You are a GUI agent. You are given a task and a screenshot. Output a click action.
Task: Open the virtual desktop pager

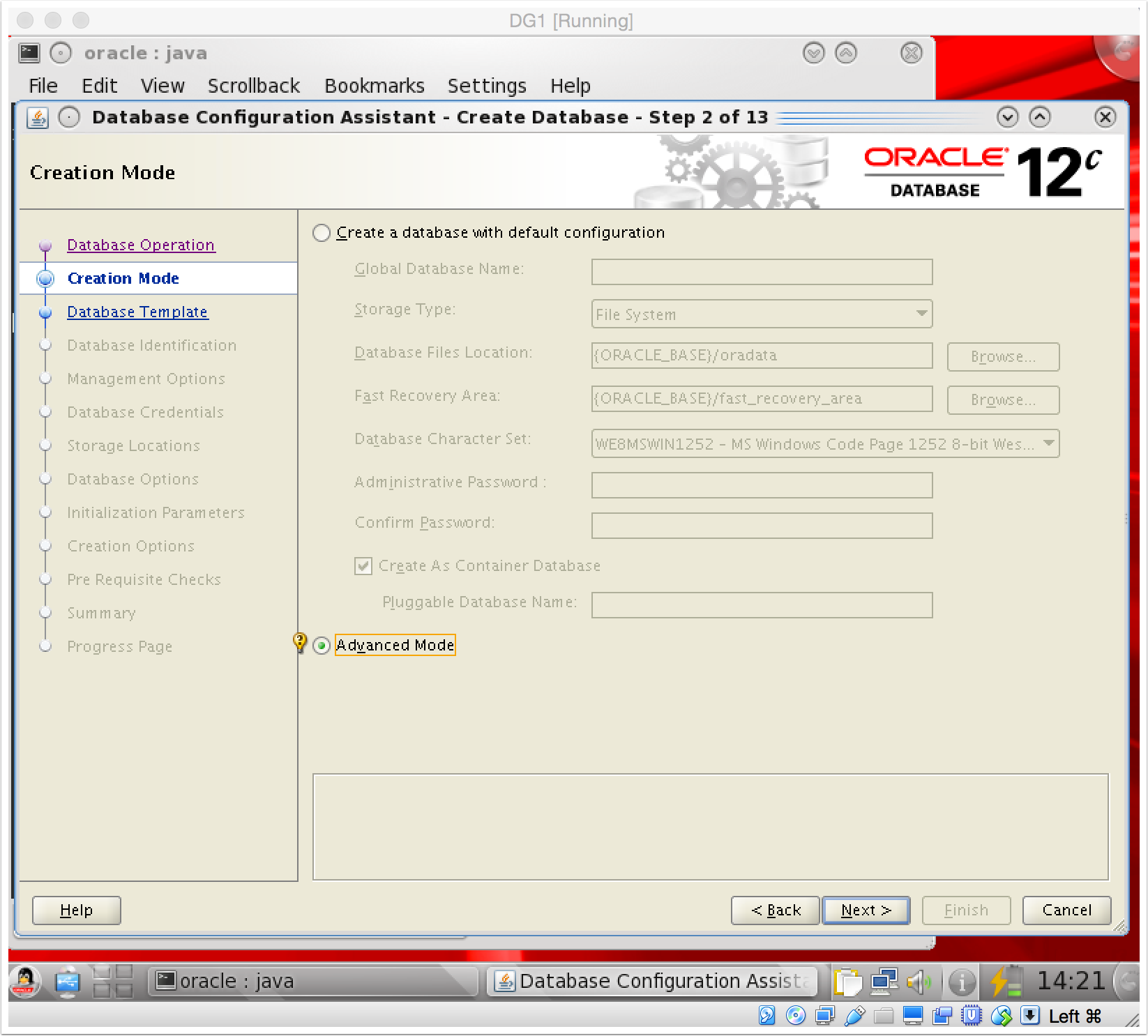[x=113, y=982]
